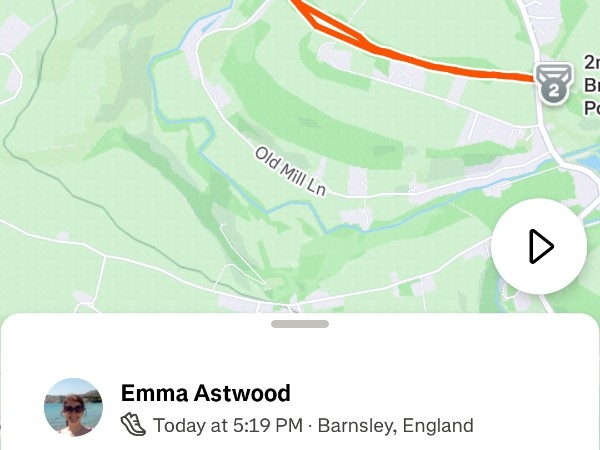The height and width of the screenshot is (450, 600).
Task: Play the activity route flyover
Action: (x=539, y=246)
